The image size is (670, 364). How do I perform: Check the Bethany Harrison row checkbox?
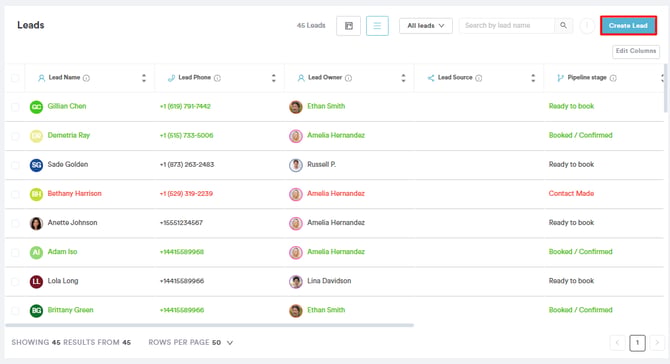[15, 194]
